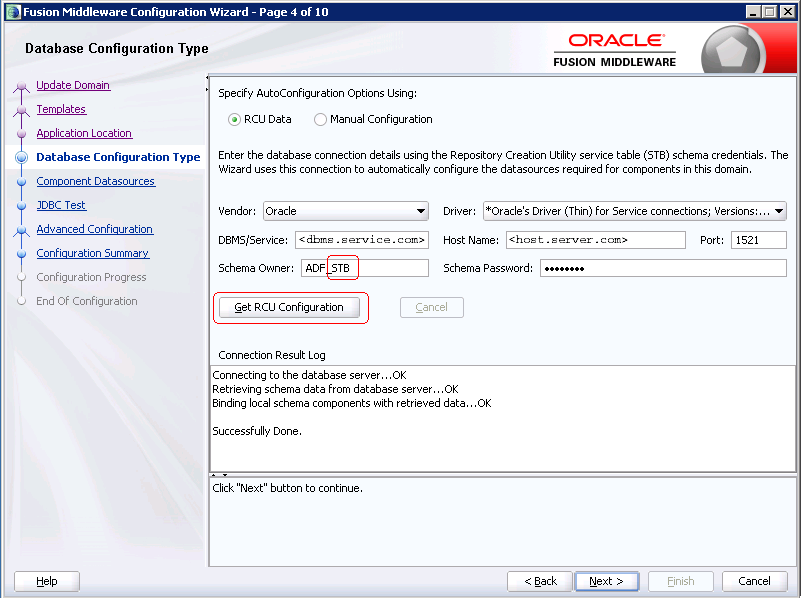Click the current step marker for Database Configuration Type

[x=21, y=157]
